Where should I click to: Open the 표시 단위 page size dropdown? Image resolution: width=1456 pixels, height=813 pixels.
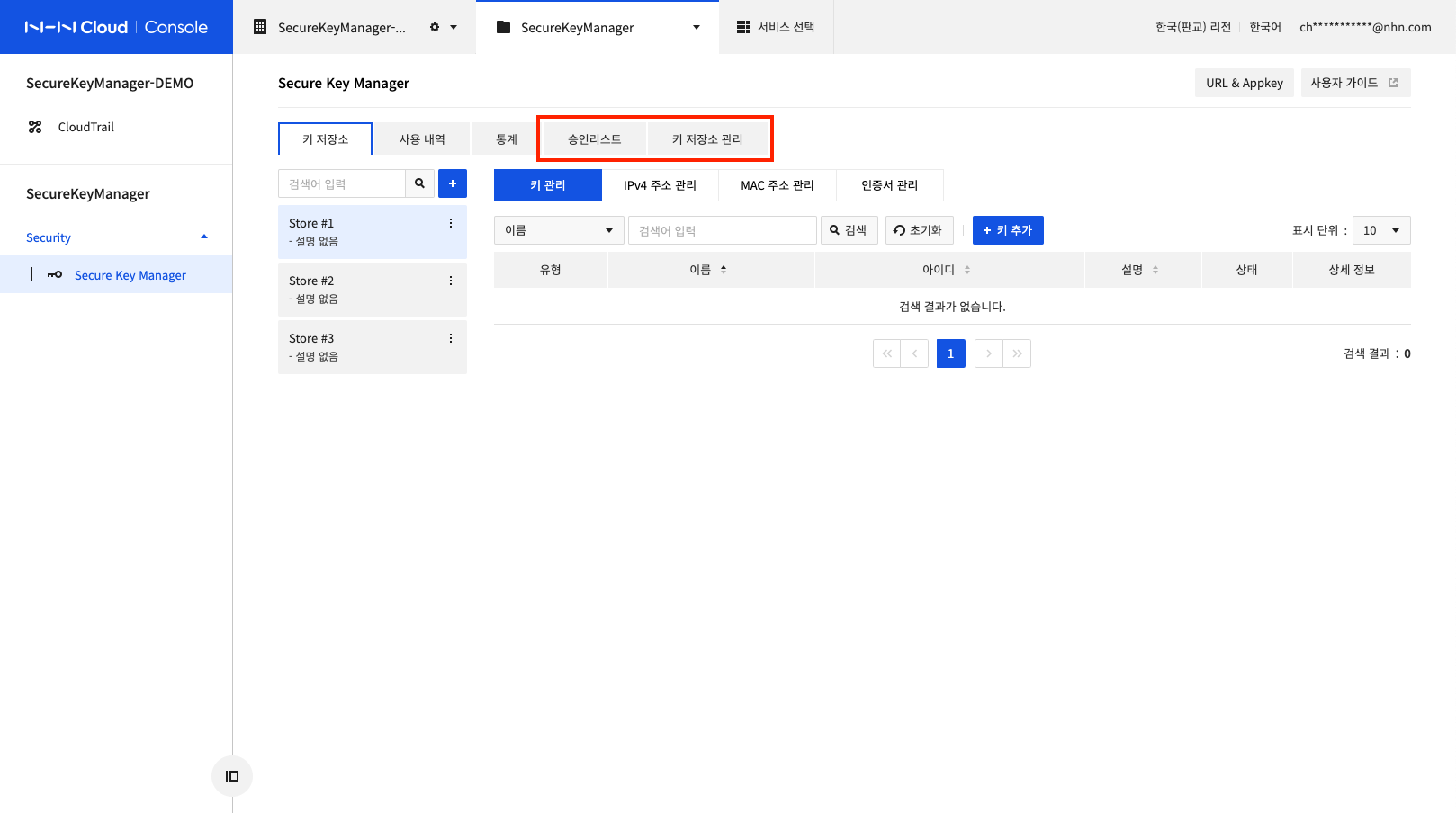(x=1381, y=230)
